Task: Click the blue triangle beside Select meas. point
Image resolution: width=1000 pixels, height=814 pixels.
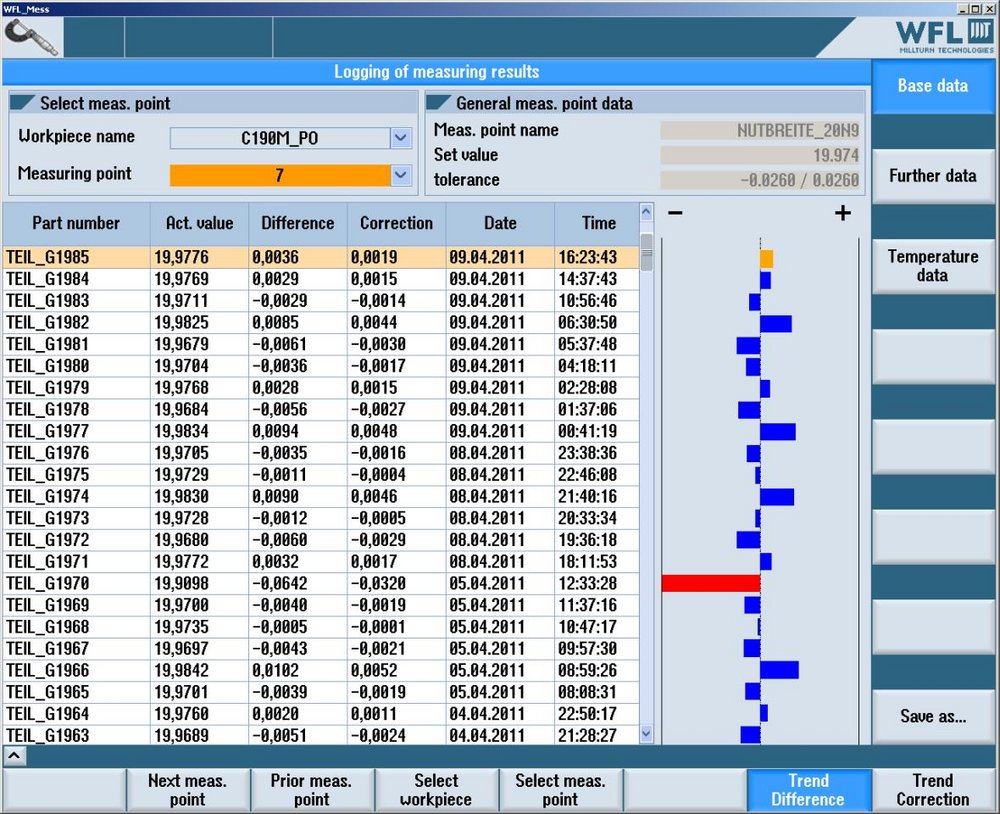Action: coord(22,103)
